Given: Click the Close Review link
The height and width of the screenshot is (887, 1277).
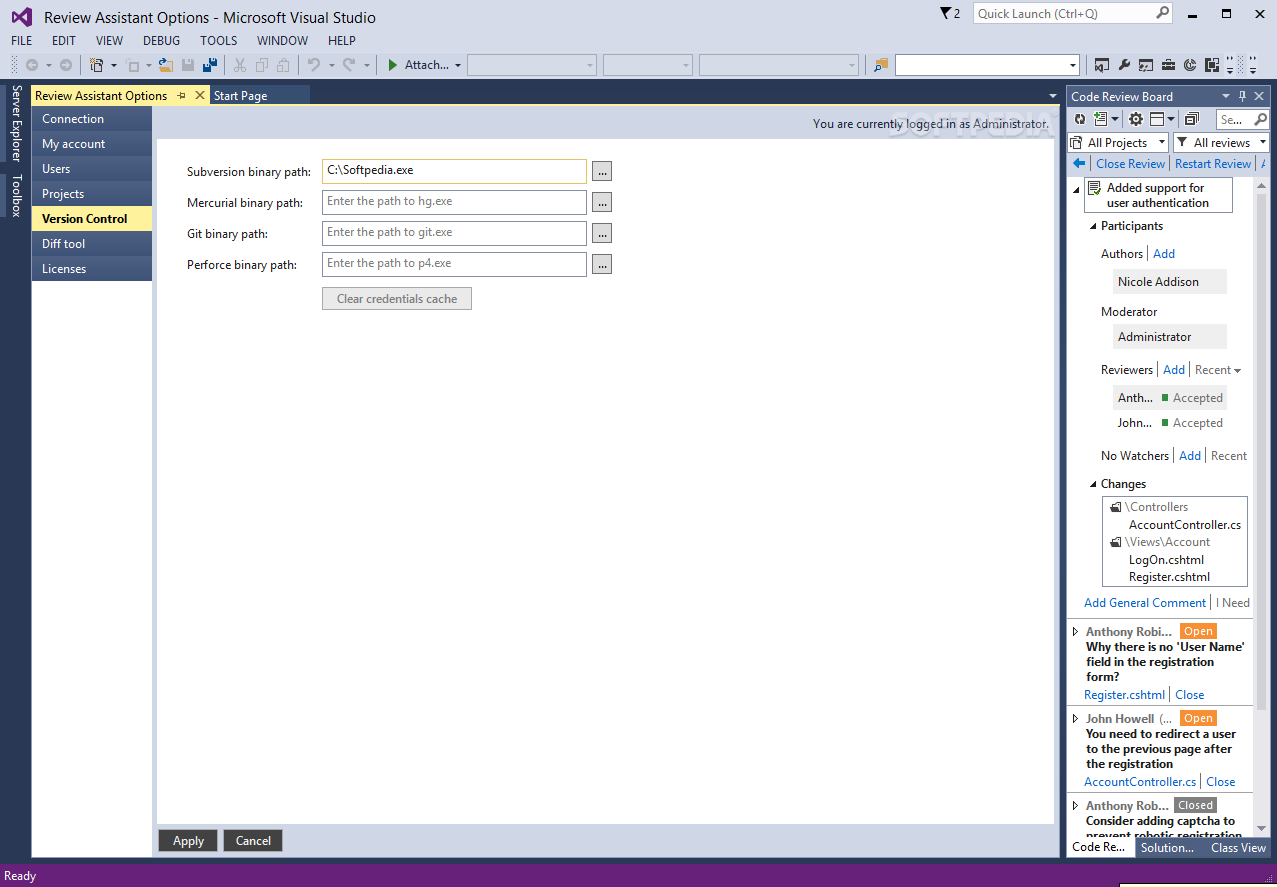Looking at the screenshot, I should (1130, 164).
